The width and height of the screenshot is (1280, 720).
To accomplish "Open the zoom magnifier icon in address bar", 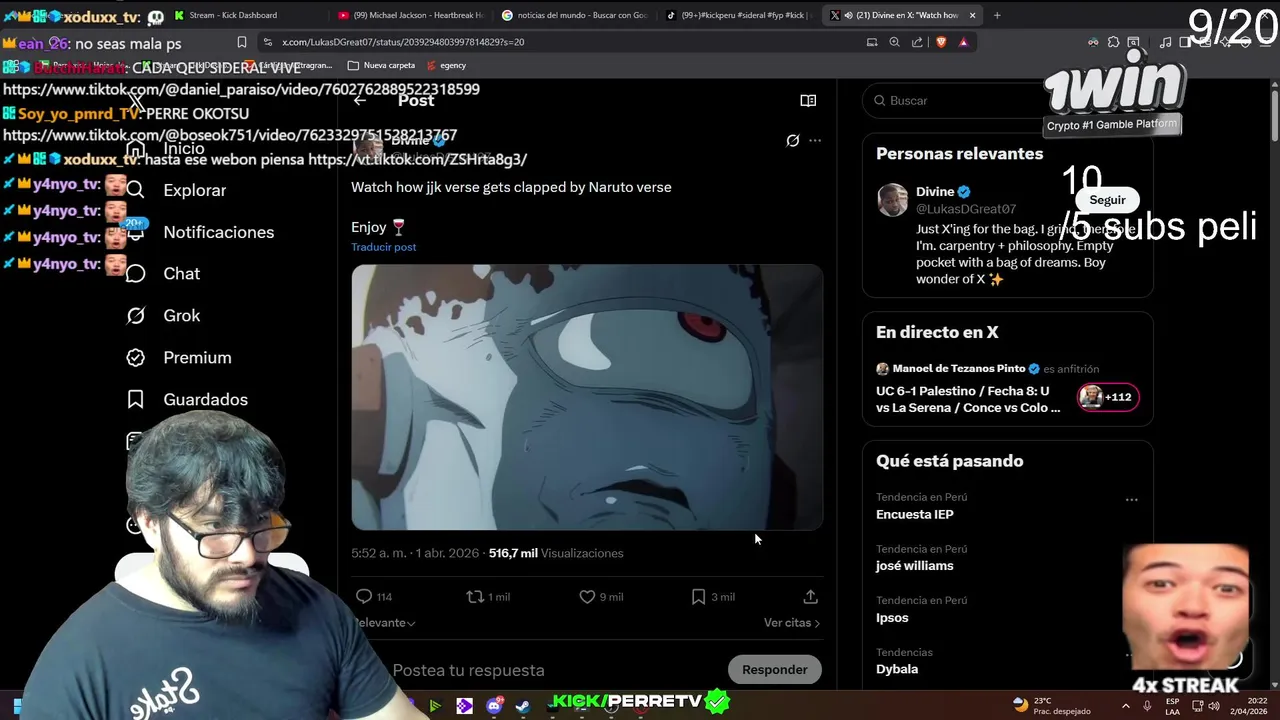I will tap(894, 42).
